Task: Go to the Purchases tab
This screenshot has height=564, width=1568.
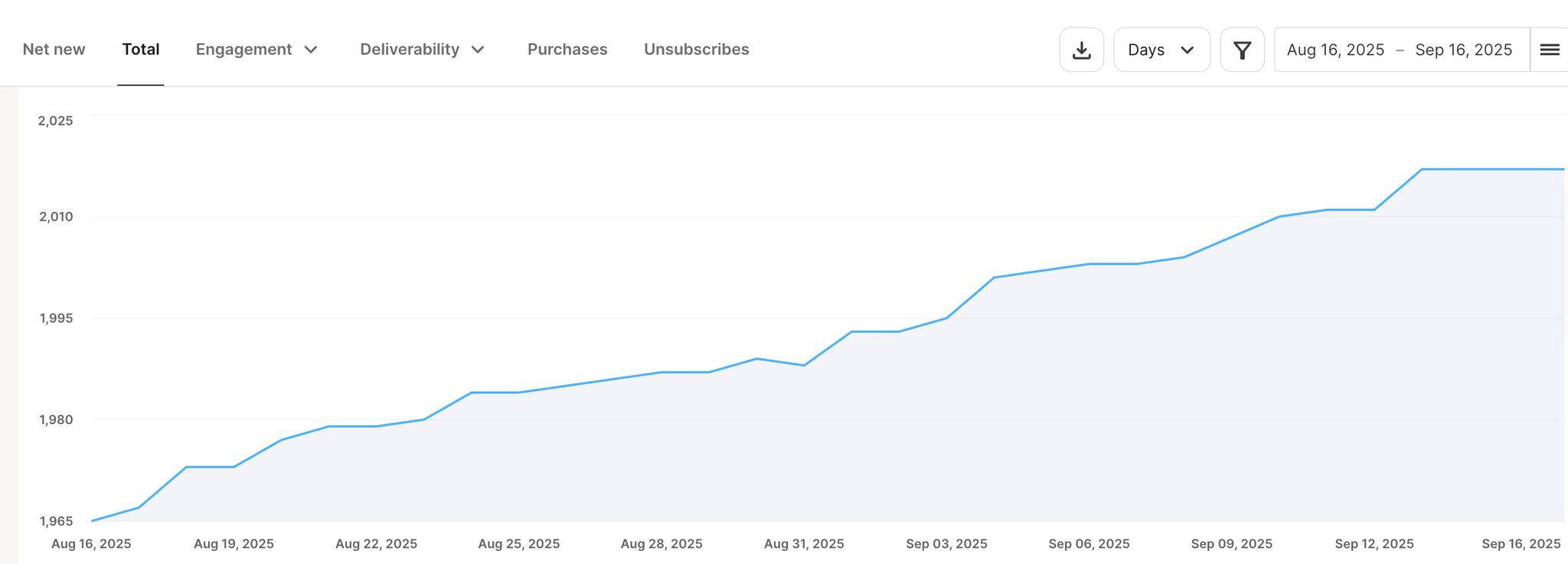Action: click(x=567, y=50)
